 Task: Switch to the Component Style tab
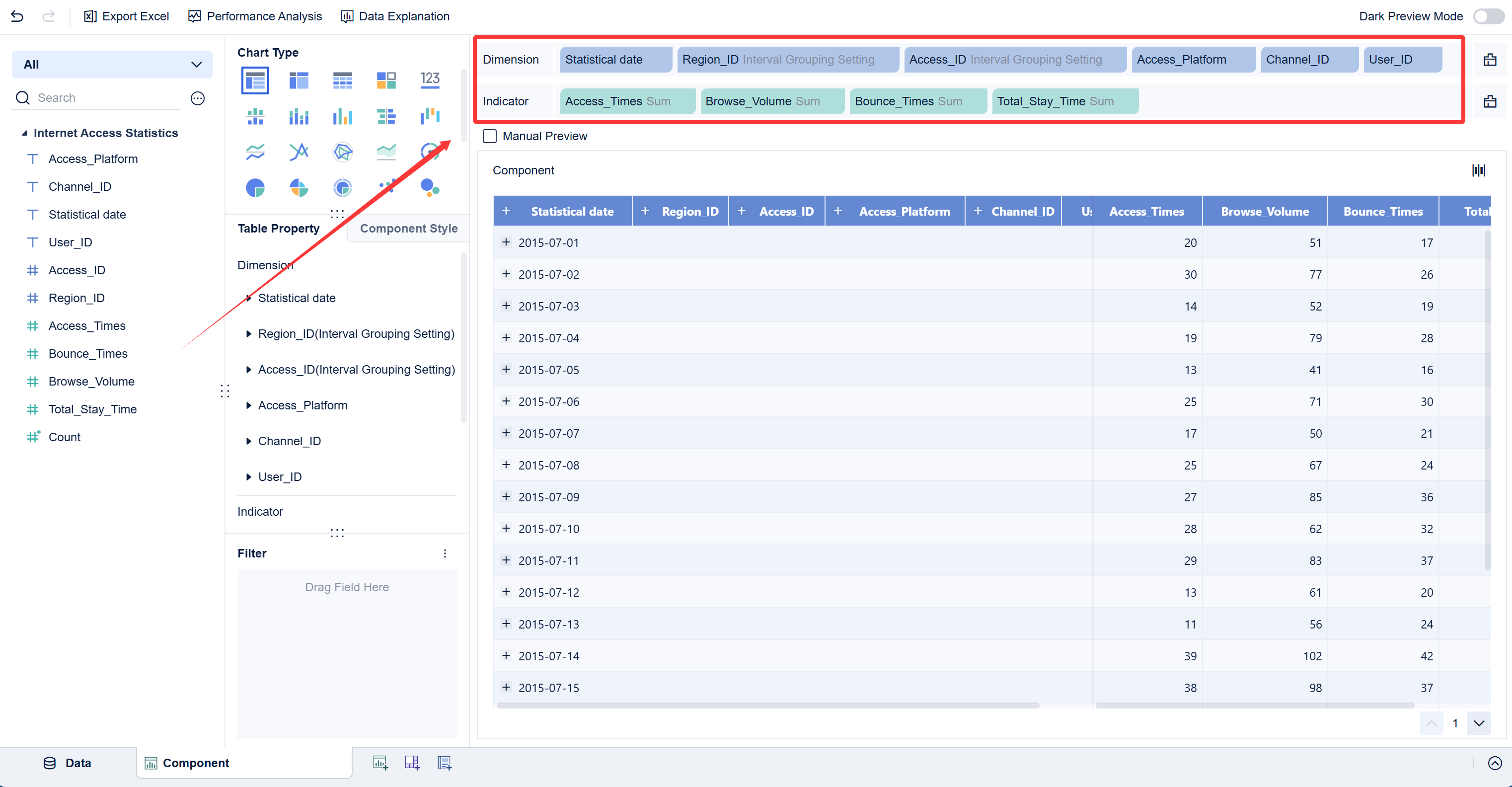click(409, 229)
